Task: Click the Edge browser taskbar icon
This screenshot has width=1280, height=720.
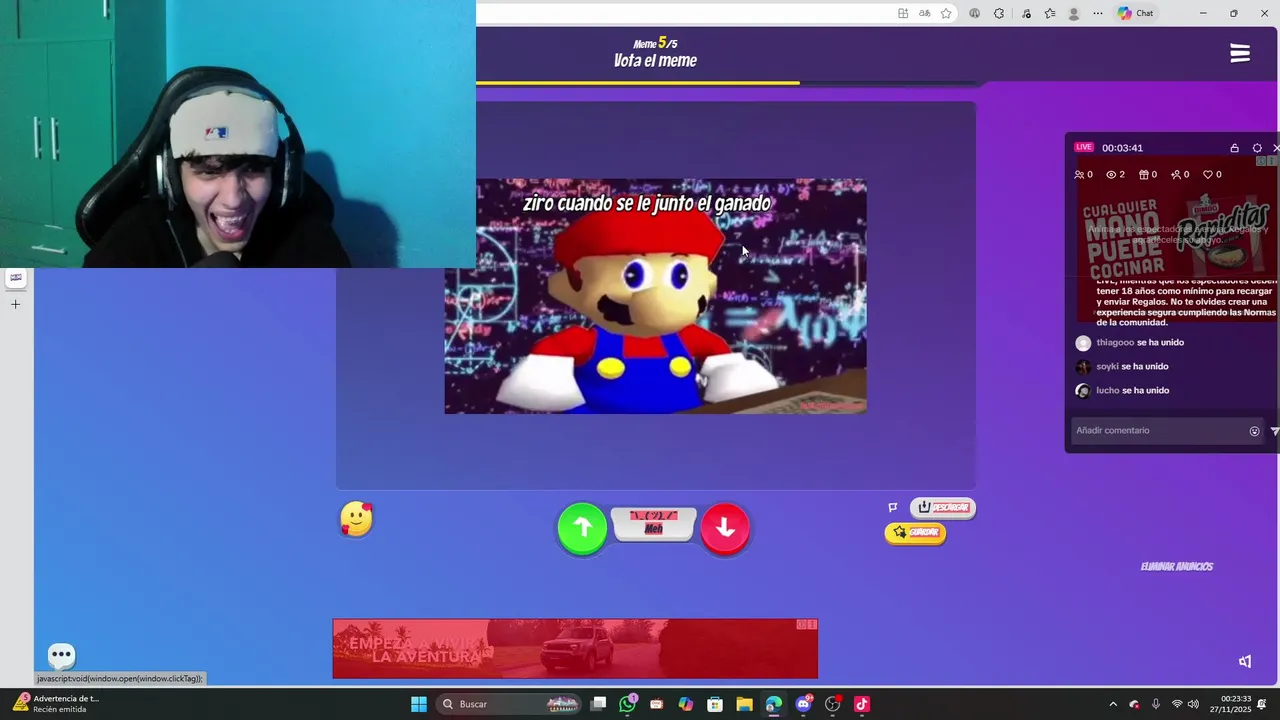Action: (x=774, y=704)
